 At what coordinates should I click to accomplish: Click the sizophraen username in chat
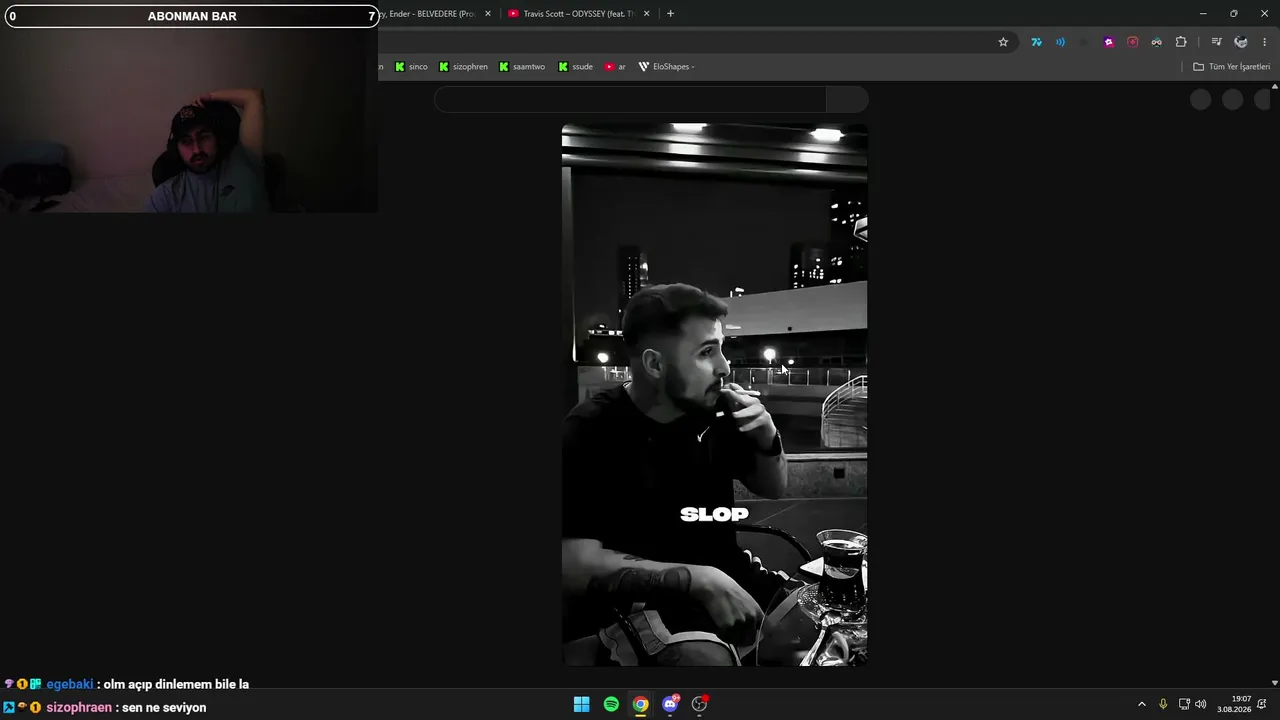coord(79,707)
